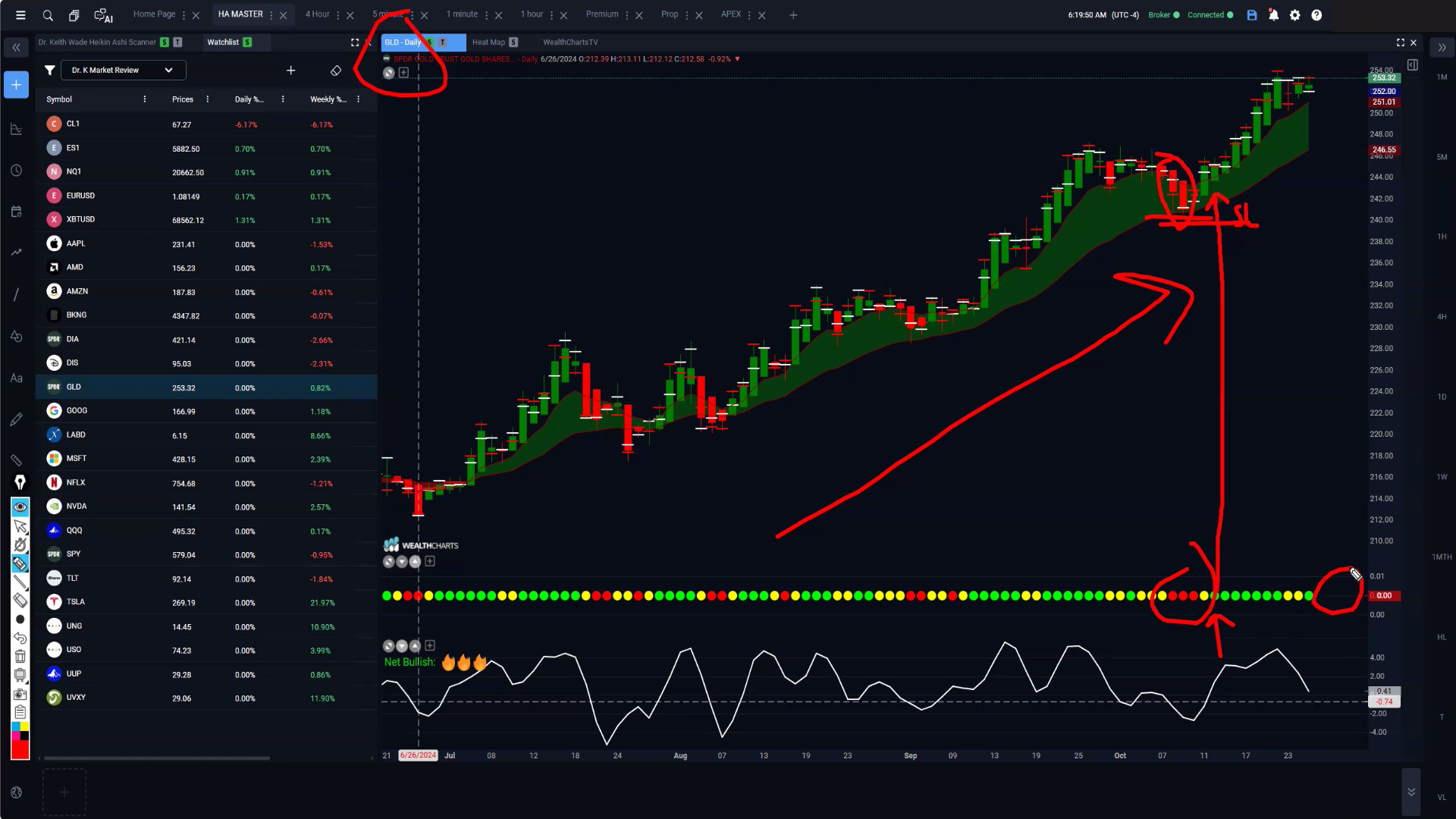Click the whiteboard easel tool
This screenshot has width=1456, height=819.
tap(20, 675)
